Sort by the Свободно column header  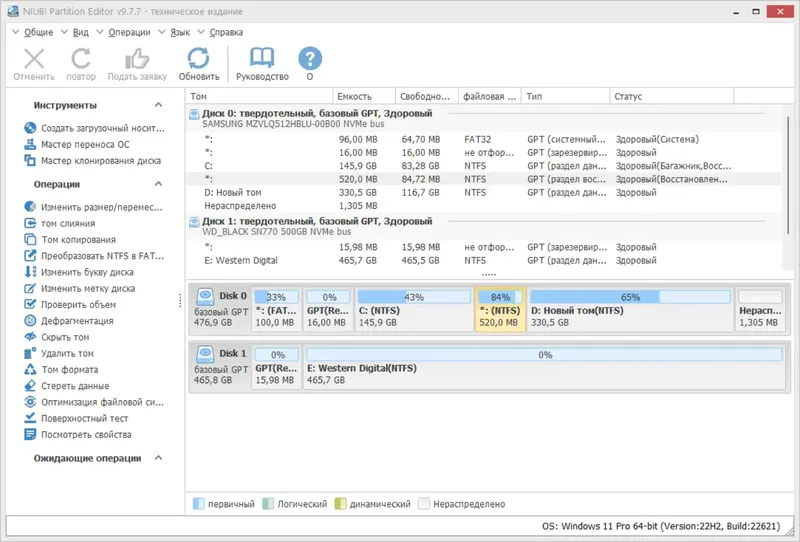427,96
